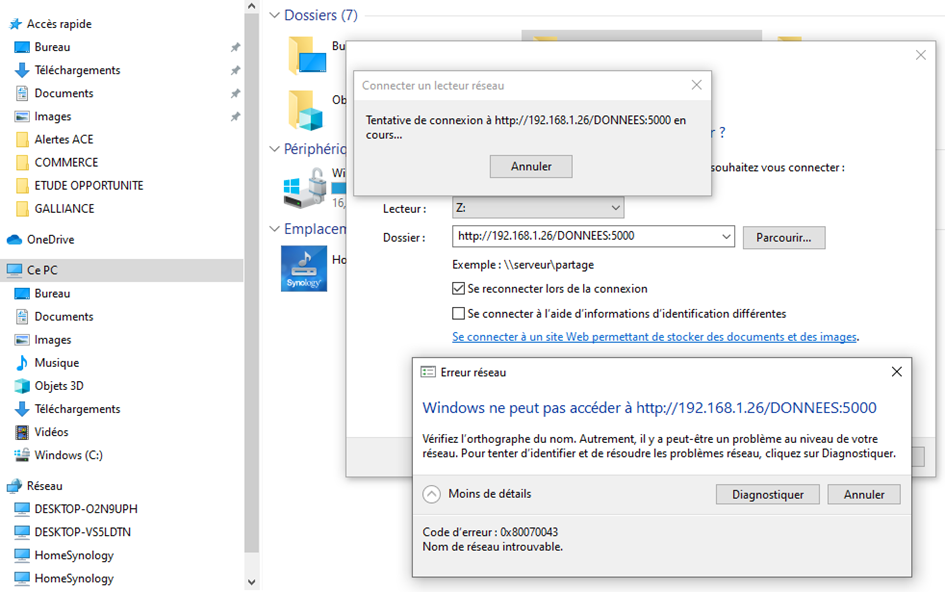The image size is (945, 592).
Task: Click the Parcourir... button
Action: pyautogui.click(x=783, y=238)
